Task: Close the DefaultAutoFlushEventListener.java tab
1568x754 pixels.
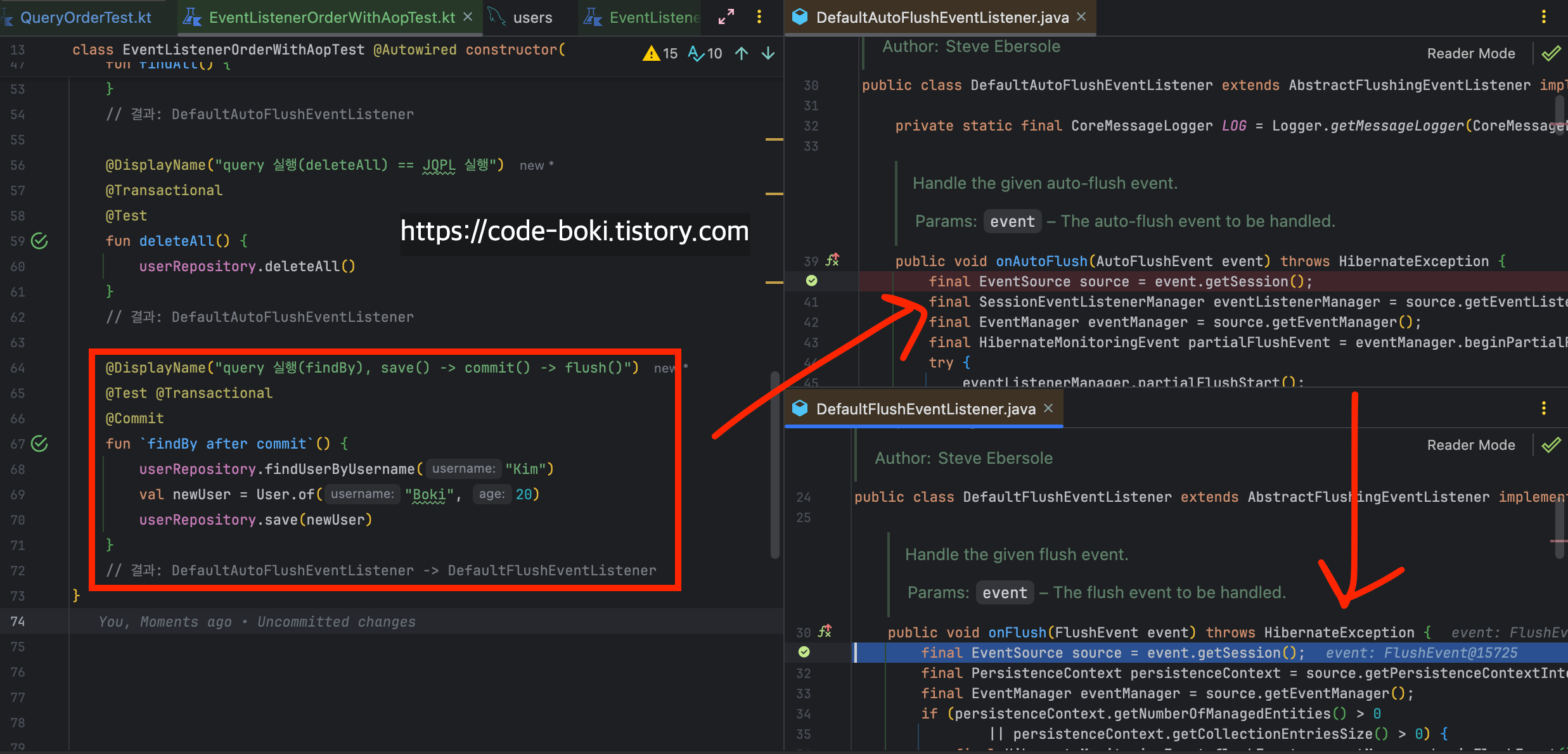Action: [1081, 17]
